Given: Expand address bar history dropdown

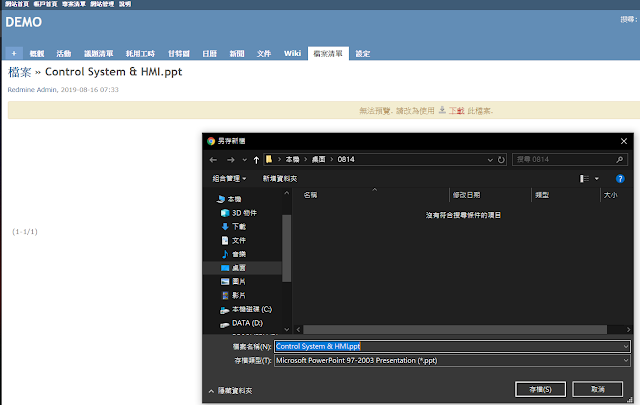Looking at the screenshot, I should point(490,160).
